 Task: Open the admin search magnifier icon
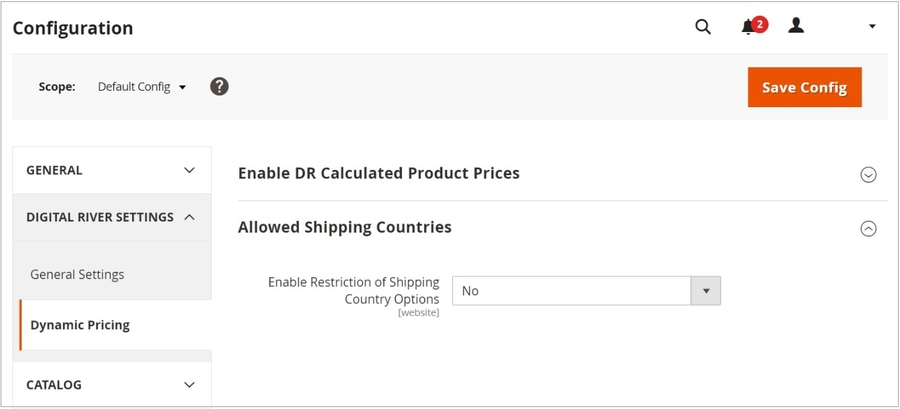tap(703, 27)
